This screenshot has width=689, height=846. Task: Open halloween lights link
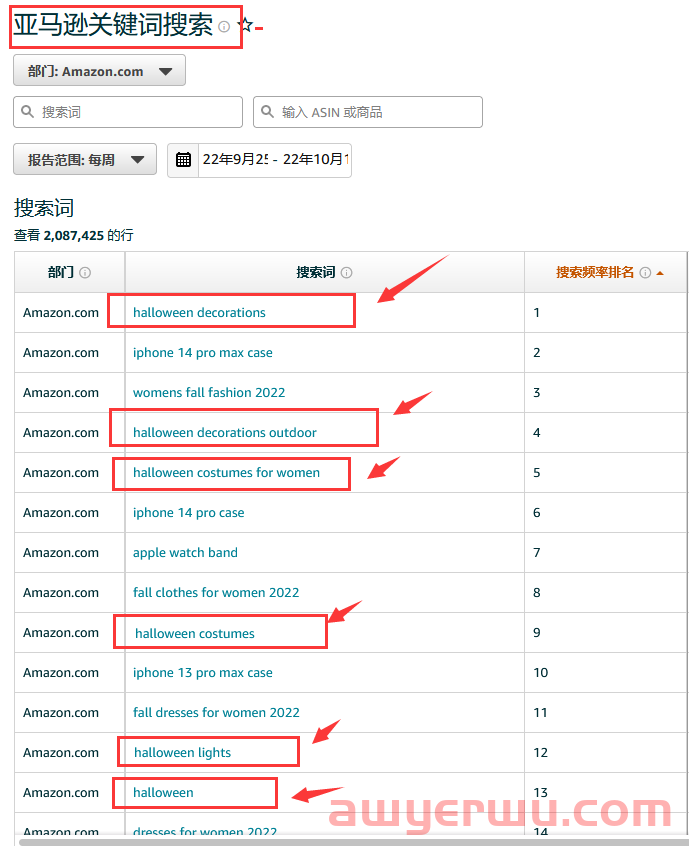tap(182, 753)
